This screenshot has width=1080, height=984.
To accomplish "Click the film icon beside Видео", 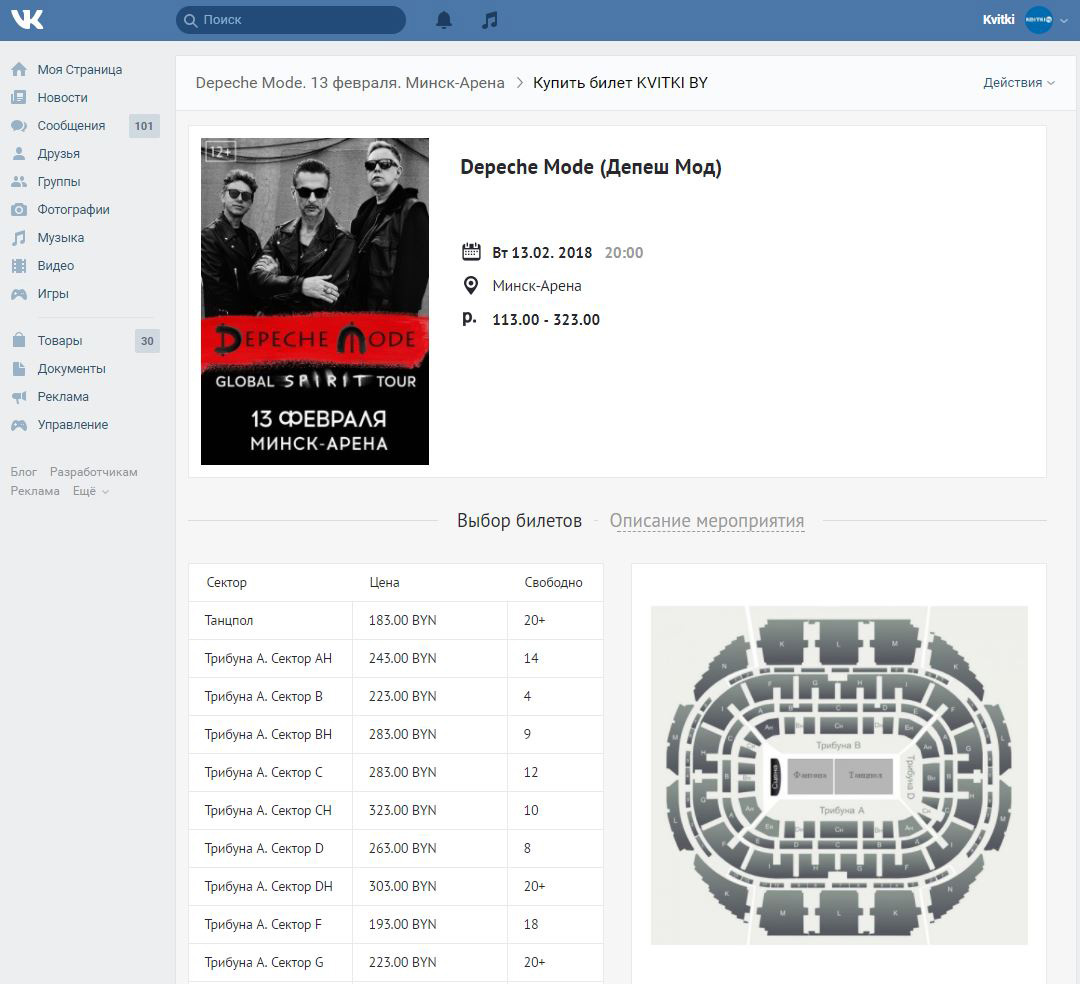I will [x=19, y=266].
